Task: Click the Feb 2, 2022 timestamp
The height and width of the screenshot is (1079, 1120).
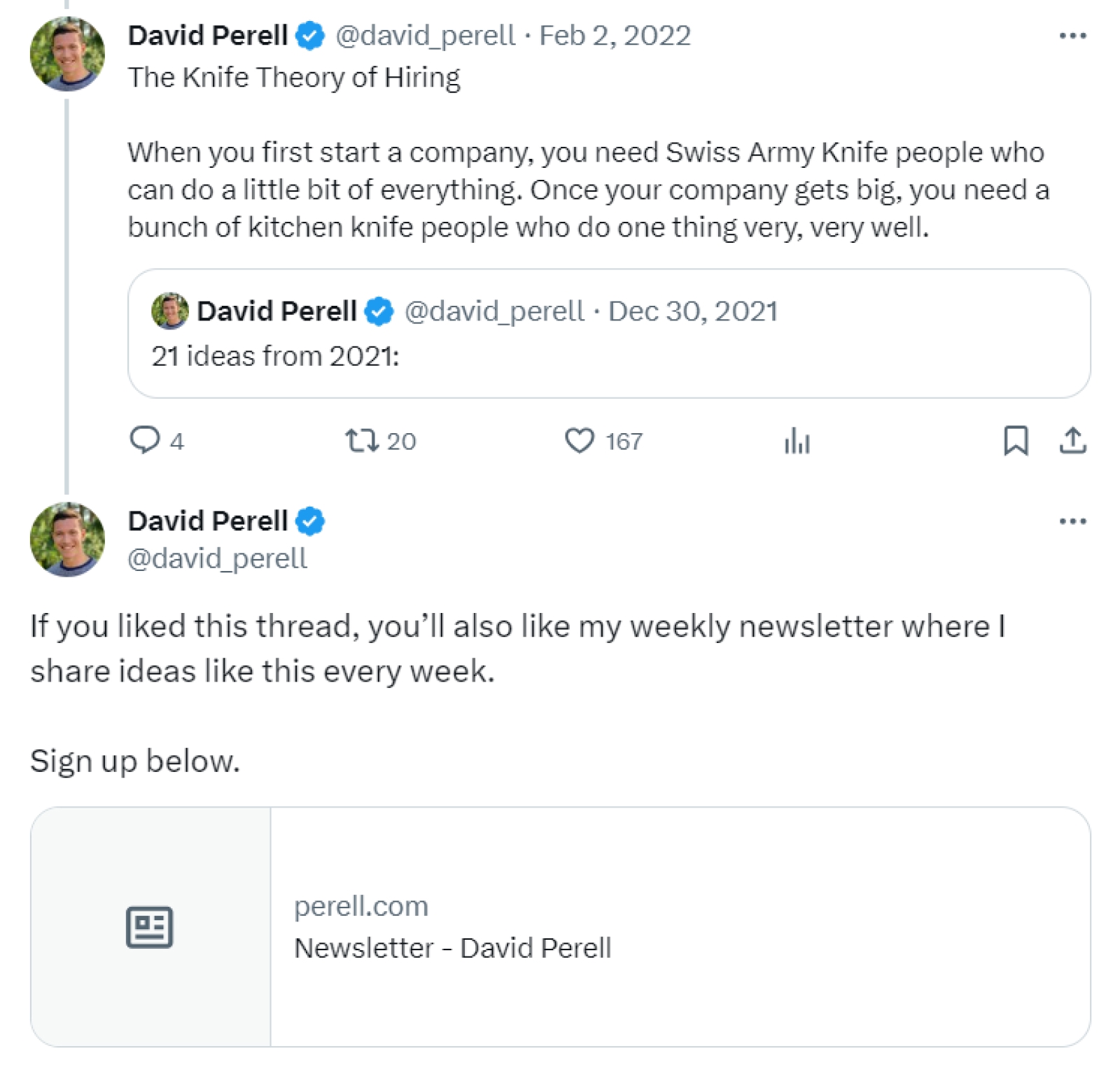Action: click(x=615, y=36)
